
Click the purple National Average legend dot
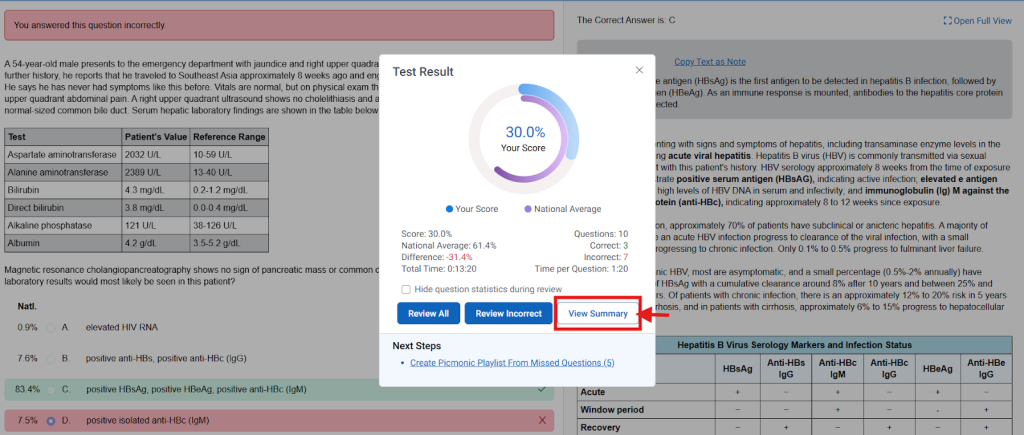[528, 209]
